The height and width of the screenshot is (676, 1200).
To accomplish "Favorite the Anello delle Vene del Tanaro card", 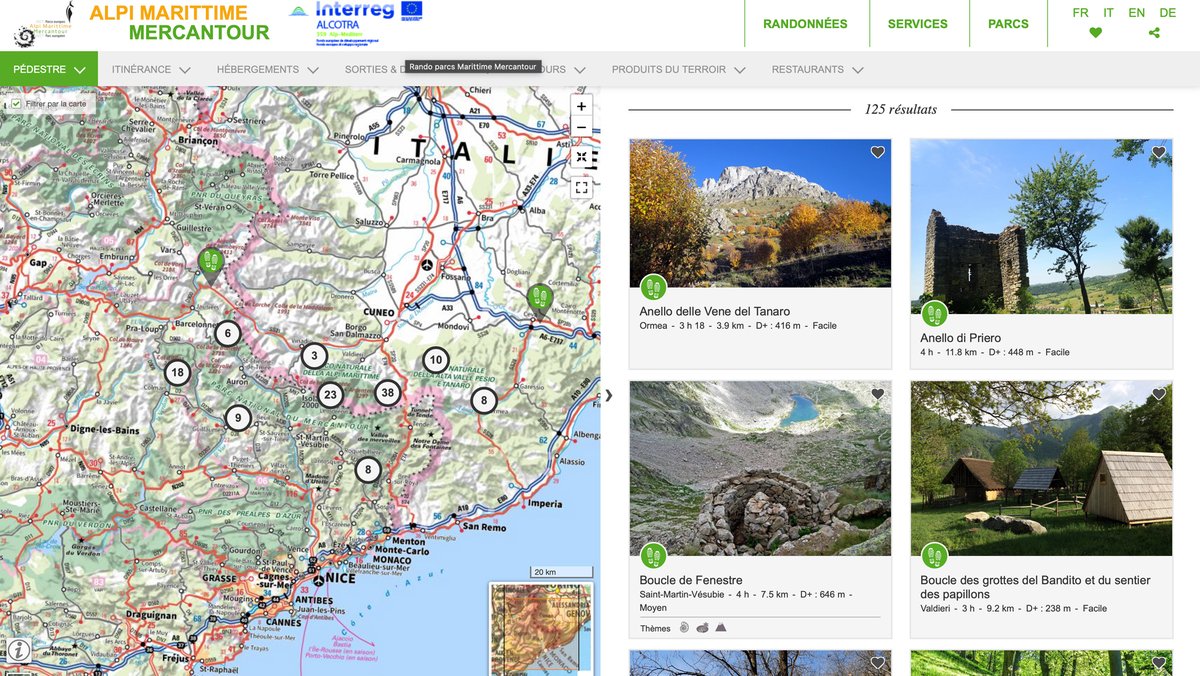I will [x=878, y=152].
